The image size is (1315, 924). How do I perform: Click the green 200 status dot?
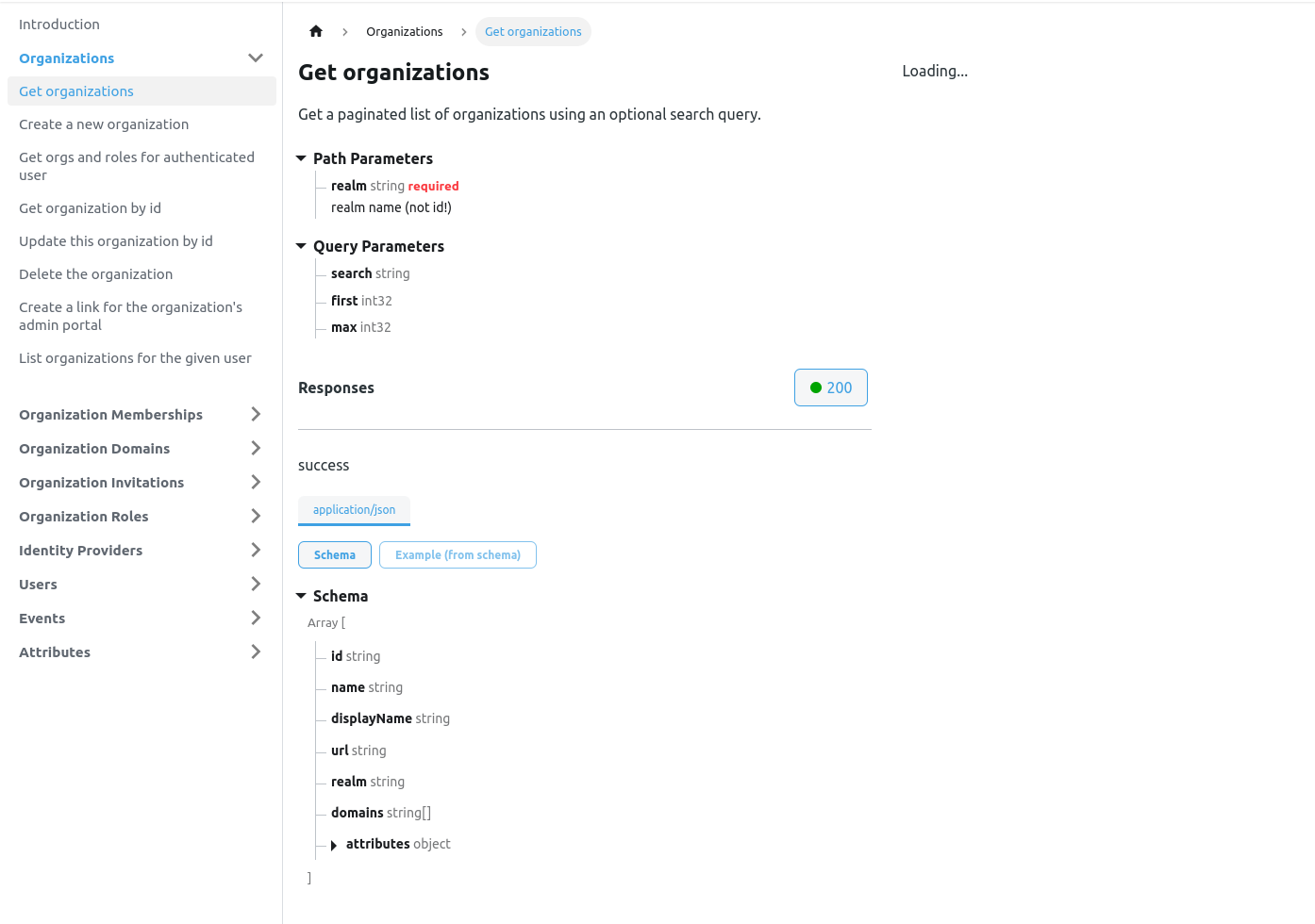click(814, 387)
